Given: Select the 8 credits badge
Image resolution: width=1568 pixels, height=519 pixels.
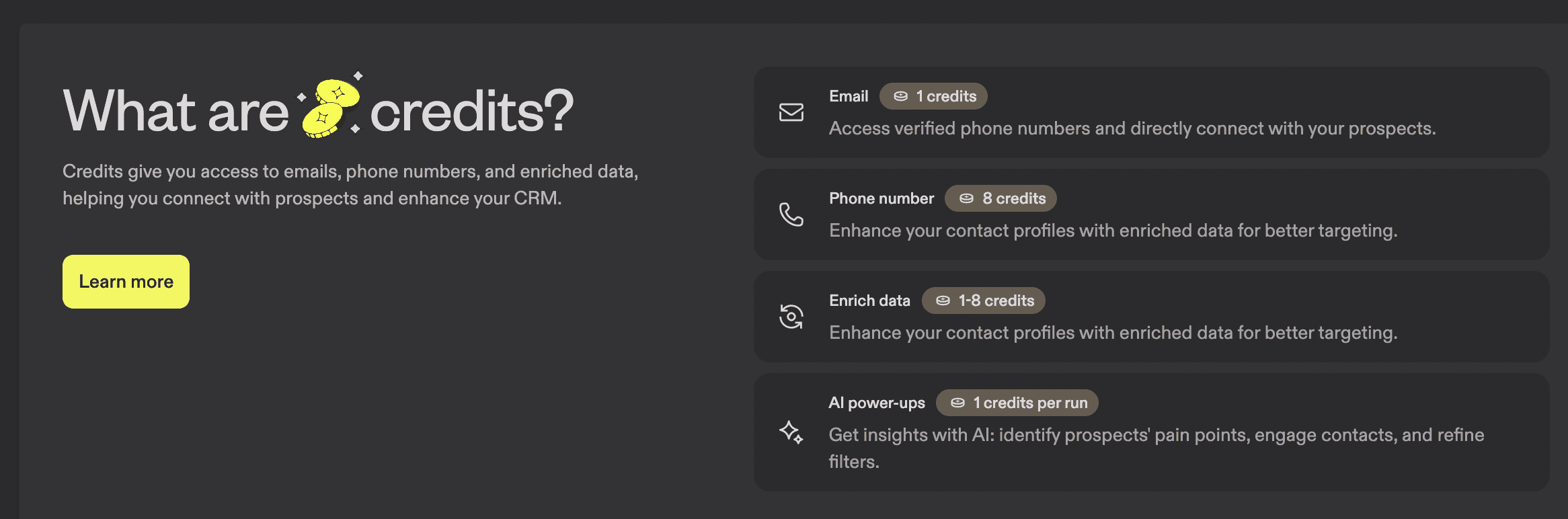Looking at the screenshot, I should tap(1001, 198).
